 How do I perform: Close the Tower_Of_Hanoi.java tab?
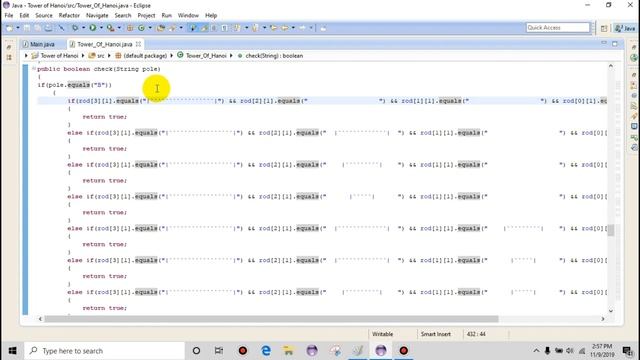(138, 44)
